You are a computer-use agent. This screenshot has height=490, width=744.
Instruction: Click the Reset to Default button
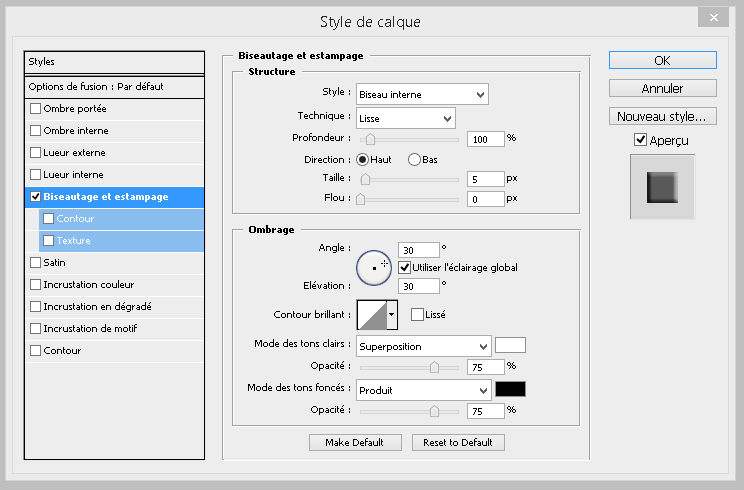pos(458,443)
